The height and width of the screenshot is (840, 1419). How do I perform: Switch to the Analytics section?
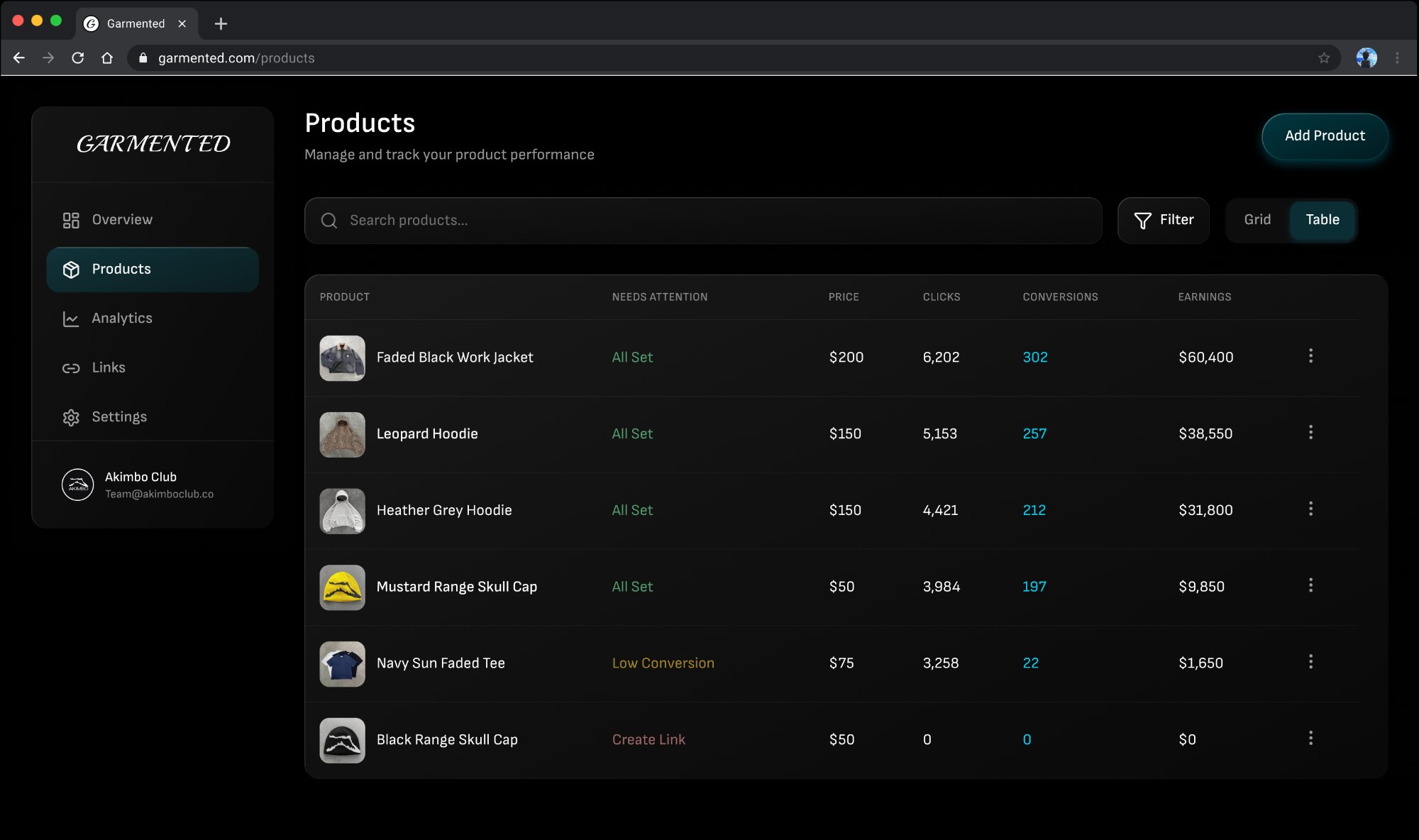click(x=121, y=319)
